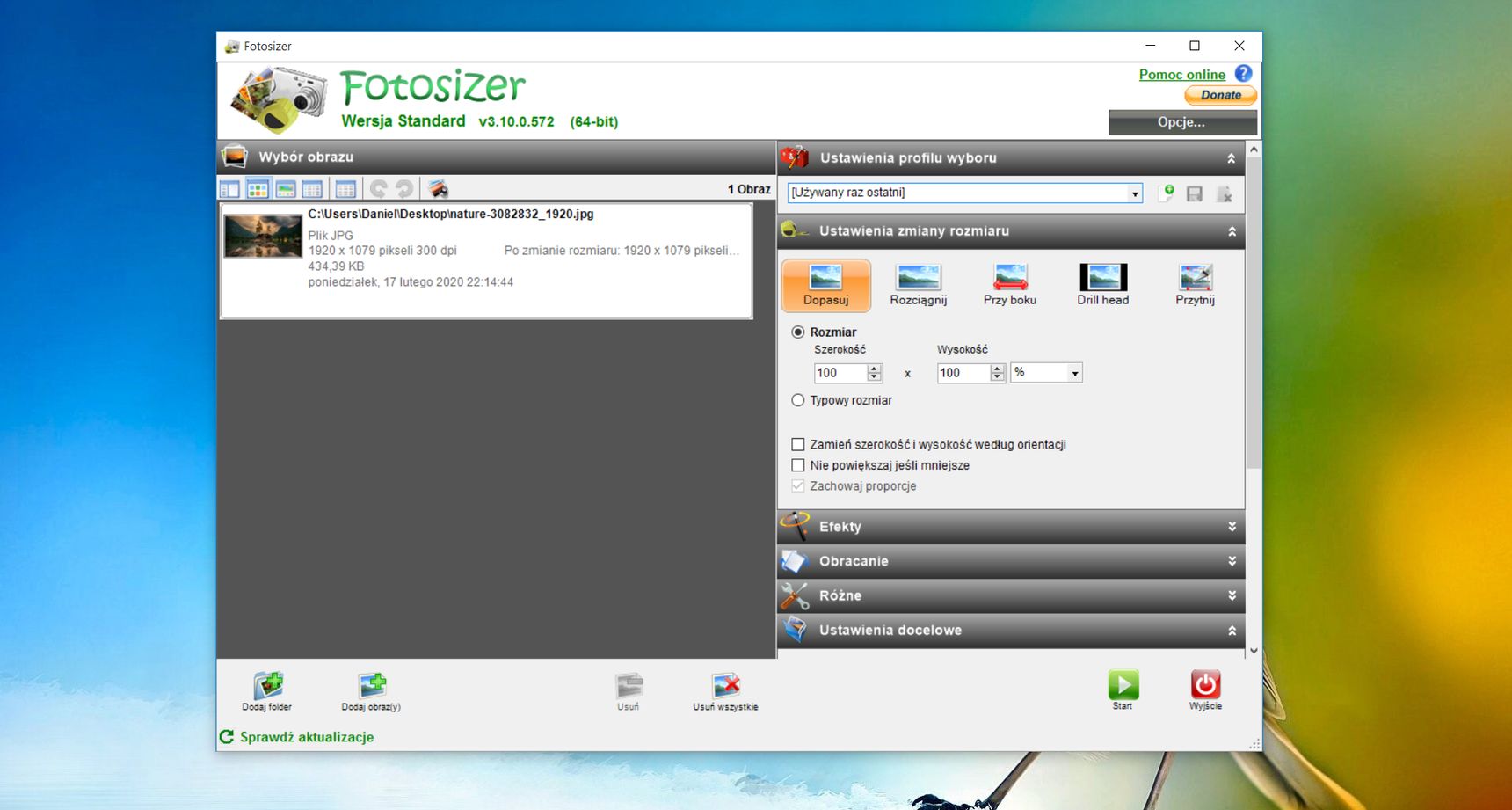Select the Drill head resize mode
This screenshot has width=1512, height=810.
(x=1102, y=285)
